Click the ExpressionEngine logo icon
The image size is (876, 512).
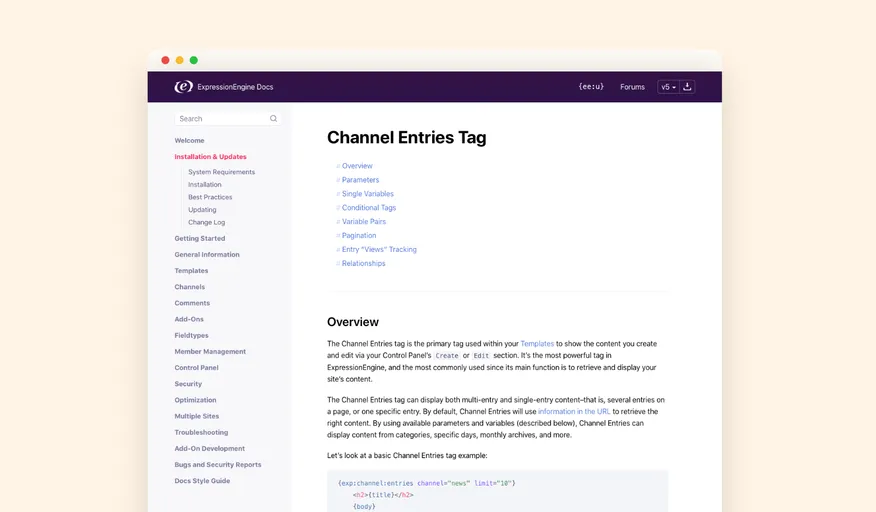(183, 87)
